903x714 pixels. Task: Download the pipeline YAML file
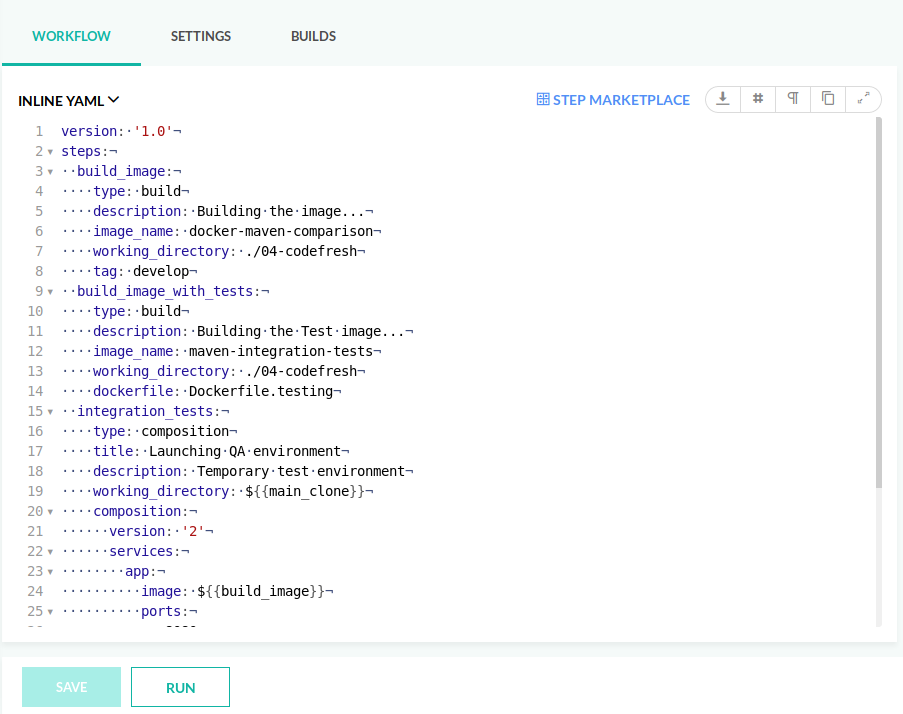pos(722,99)
